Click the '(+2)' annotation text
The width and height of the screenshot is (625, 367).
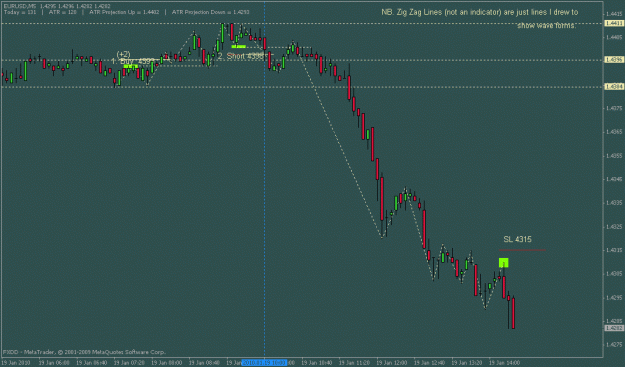click(123, 54)
